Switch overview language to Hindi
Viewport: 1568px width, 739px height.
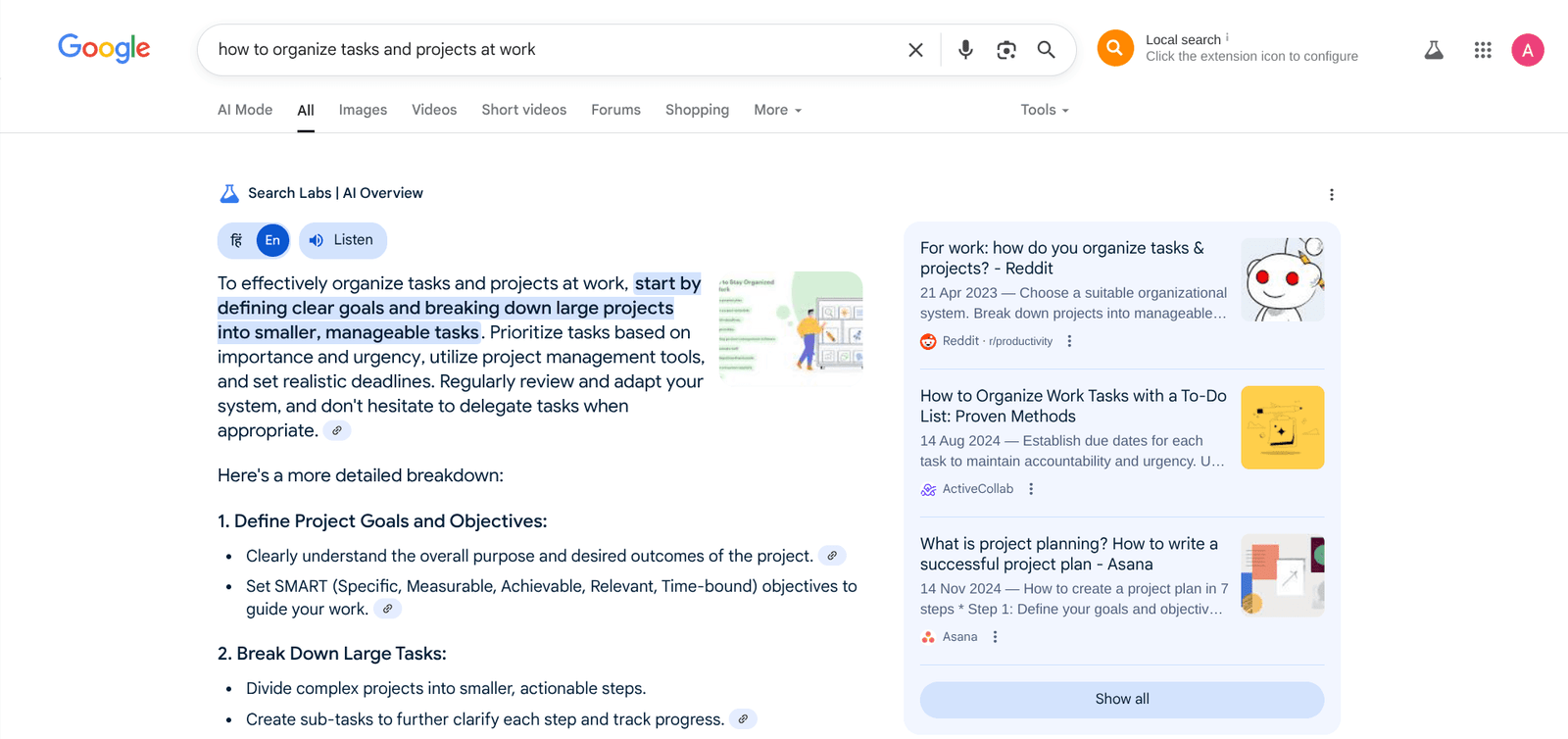click(236, 240)
